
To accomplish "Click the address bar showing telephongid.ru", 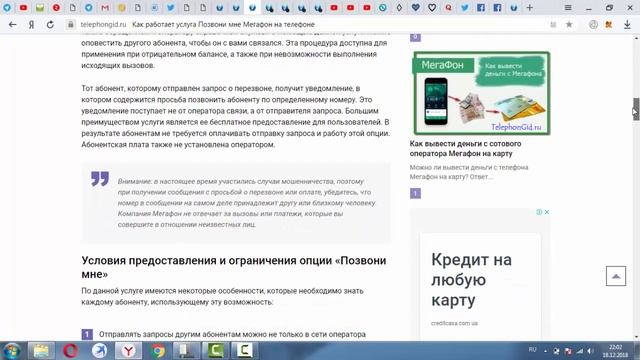I will pyautogui.click(x=310, y=24).
